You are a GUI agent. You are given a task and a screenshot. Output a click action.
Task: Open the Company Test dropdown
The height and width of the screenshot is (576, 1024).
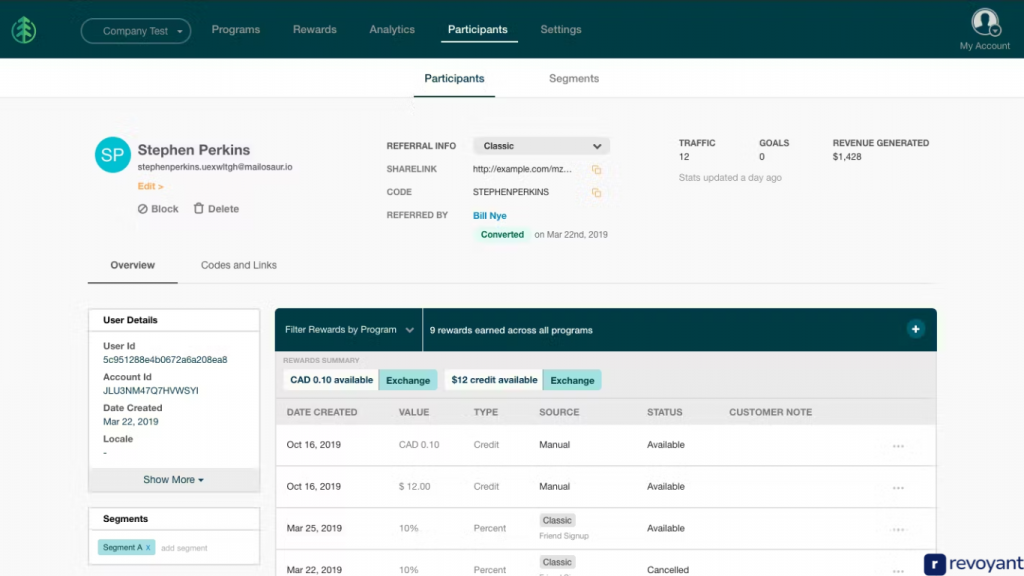[x=136, y=31]
